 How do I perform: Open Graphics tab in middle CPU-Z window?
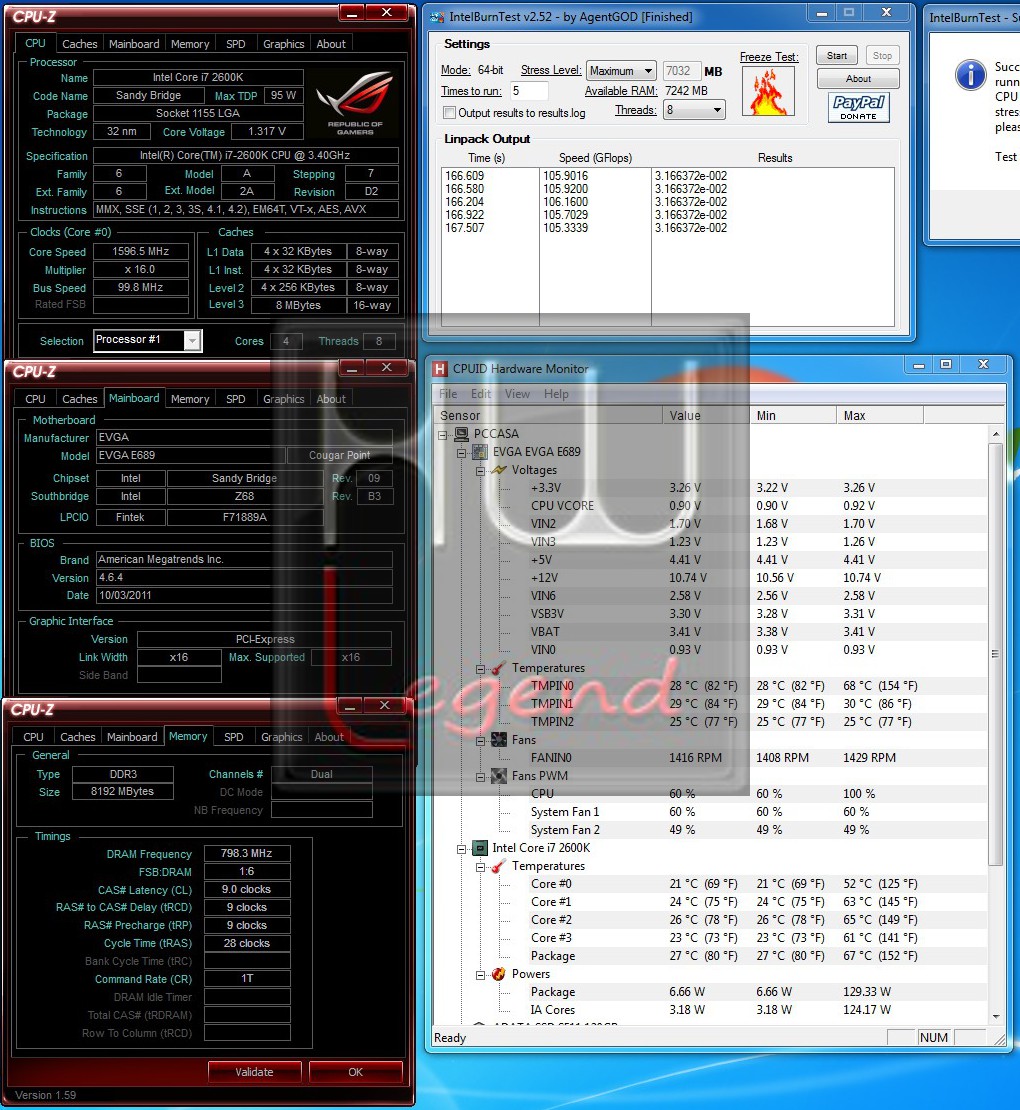point(284,399)
